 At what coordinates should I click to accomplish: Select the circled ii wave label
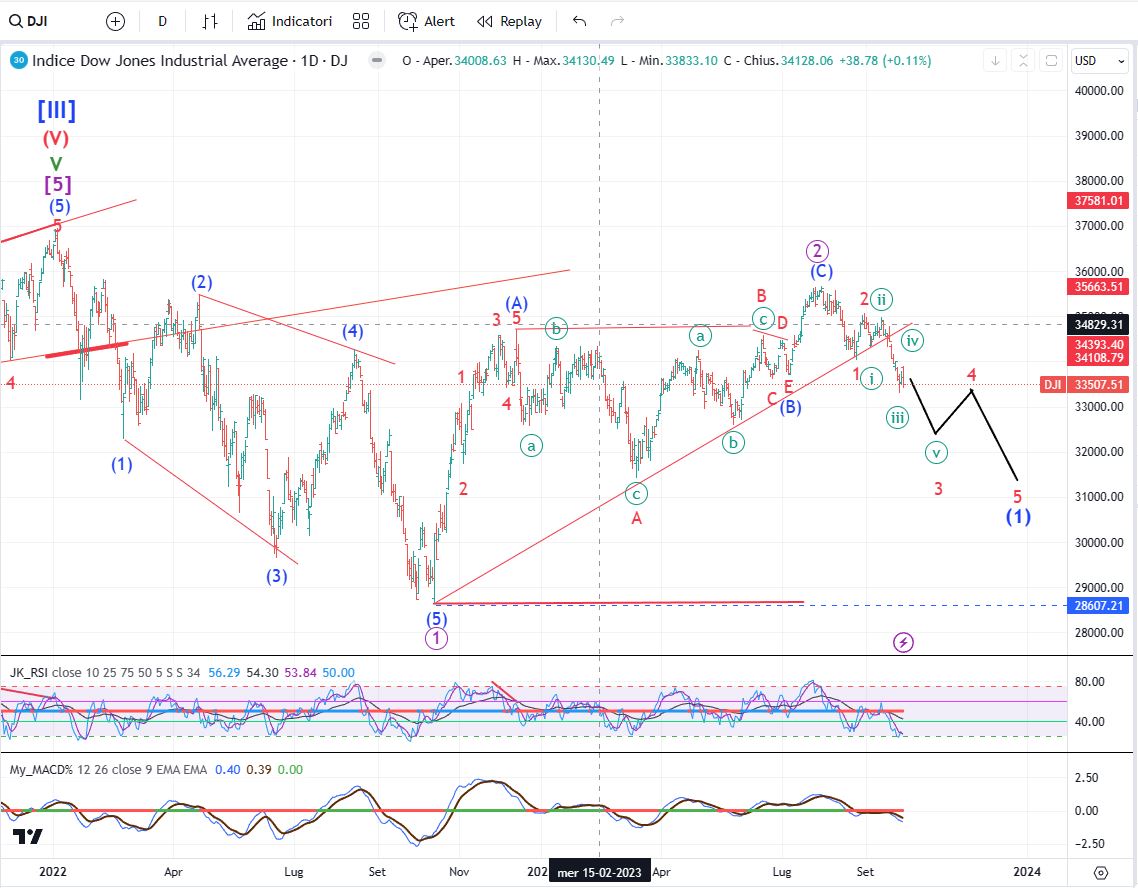880,299
